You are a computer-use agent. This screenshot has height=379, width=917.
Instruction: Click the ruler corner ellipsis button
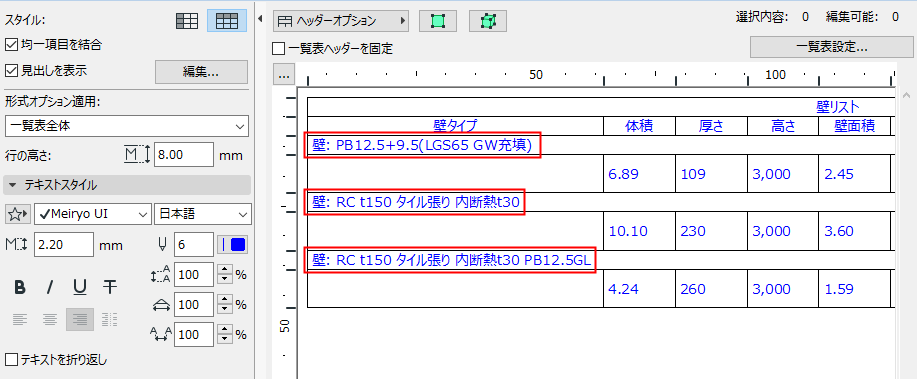(x=284, y=75)
